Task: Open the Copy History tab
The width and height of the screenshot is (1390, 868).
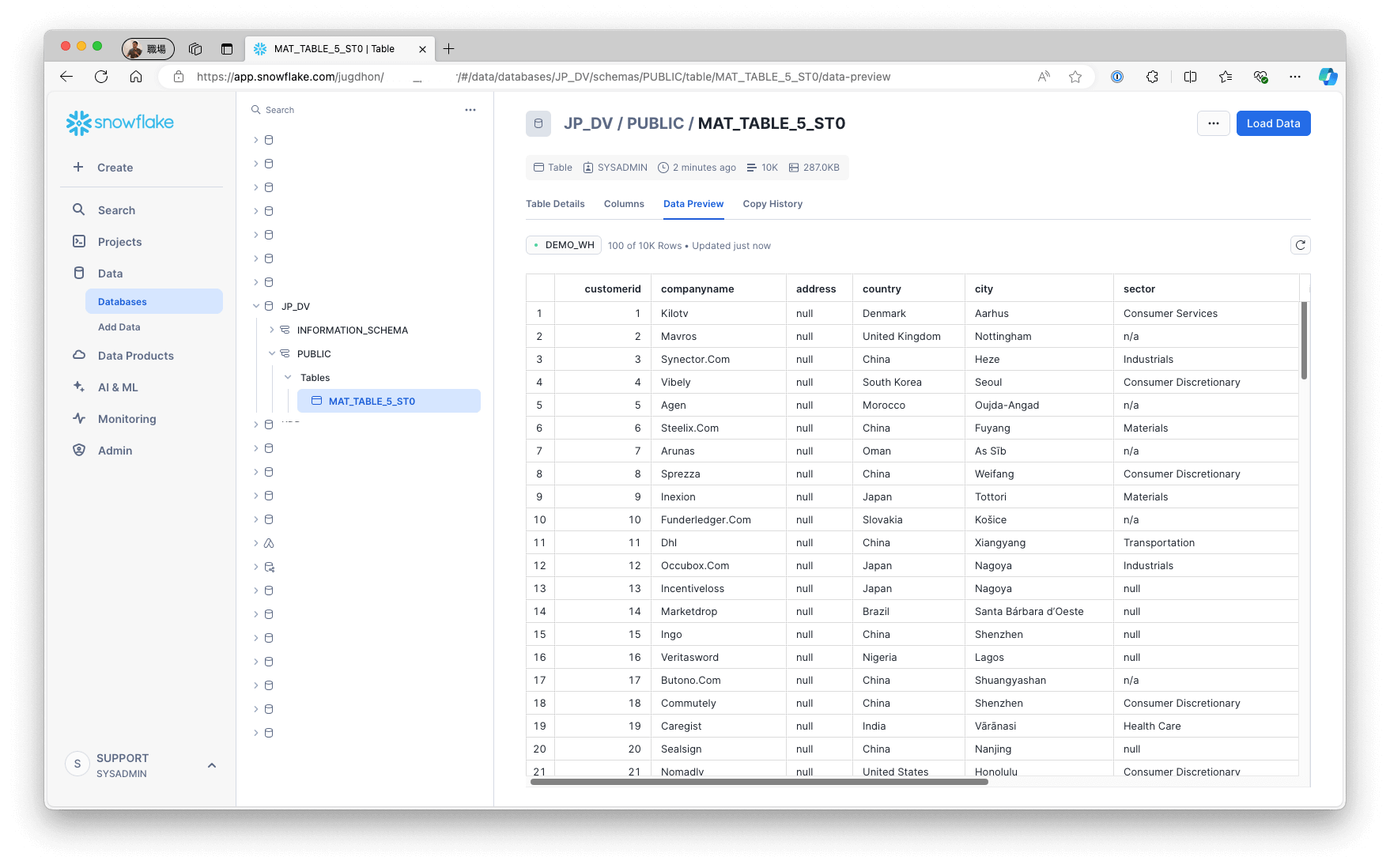Action: coord(772,204)
